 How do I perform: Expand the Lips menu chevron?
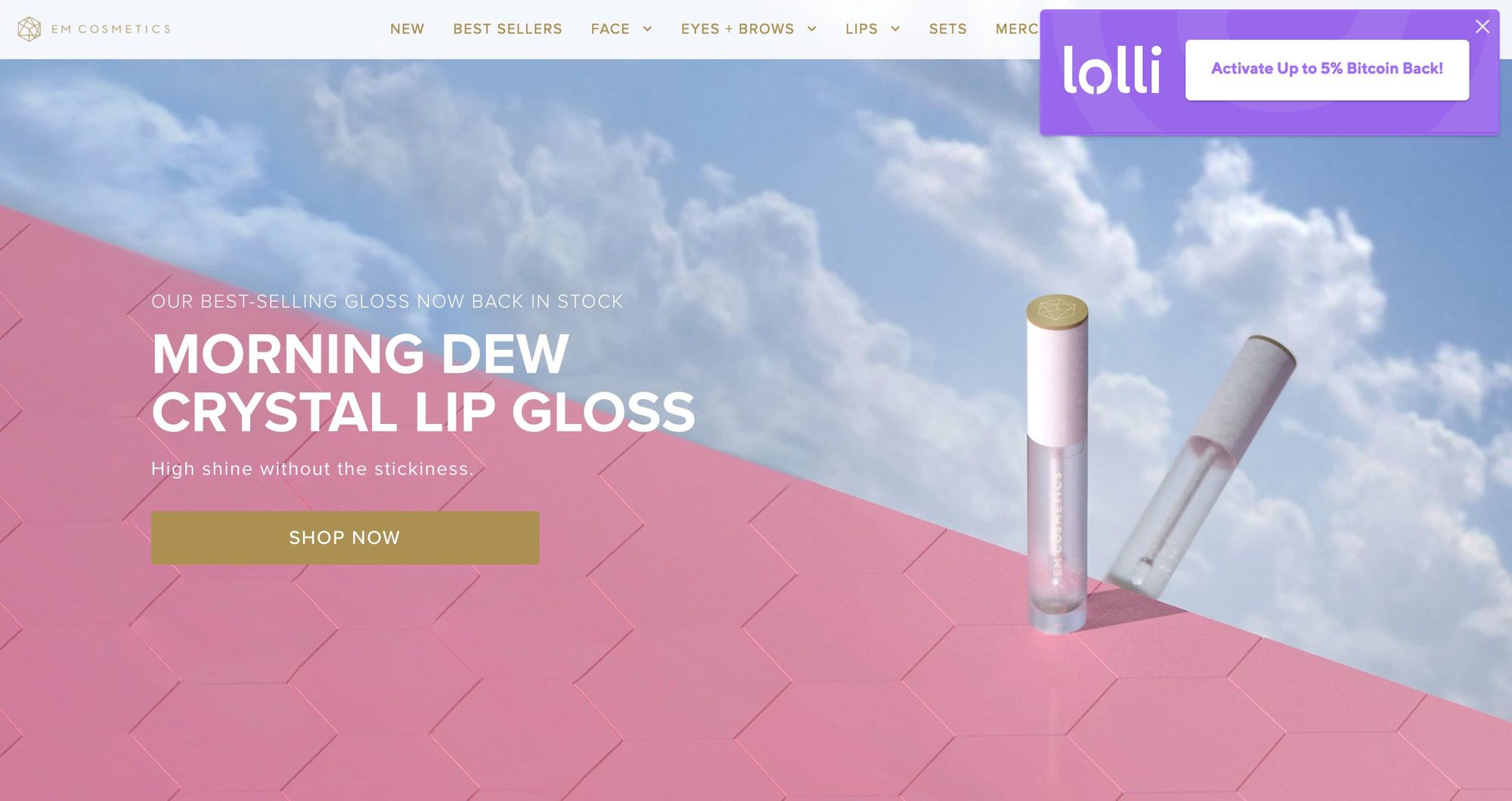[895, 29]
